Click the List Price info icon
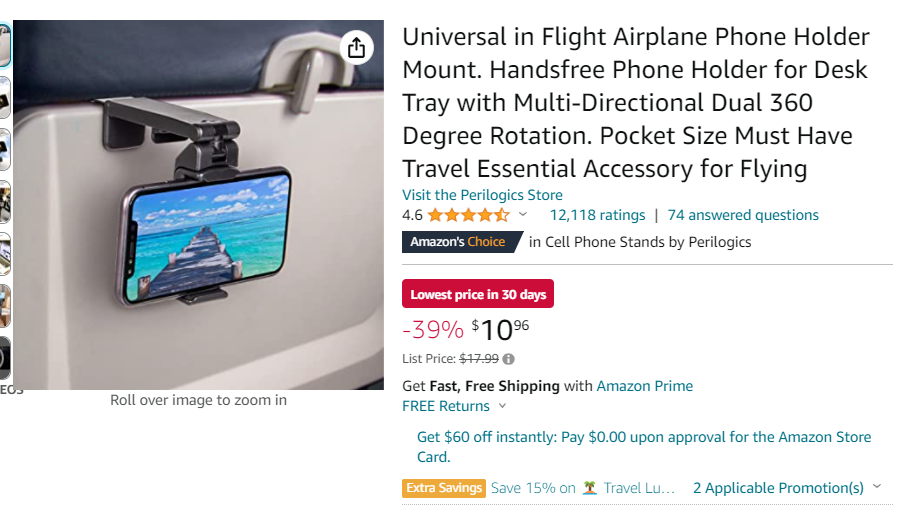 [x=509, y=359]
